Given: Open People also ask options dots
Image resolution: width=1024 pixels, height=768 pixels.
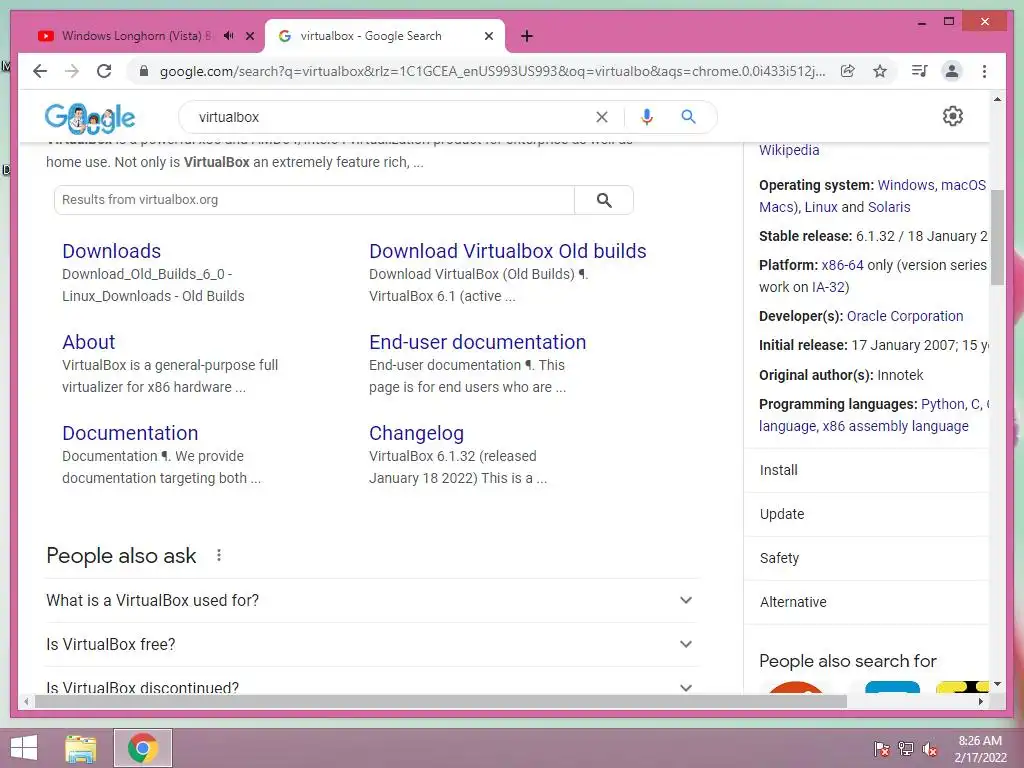Looking at the screenshot, I should 219,555.
